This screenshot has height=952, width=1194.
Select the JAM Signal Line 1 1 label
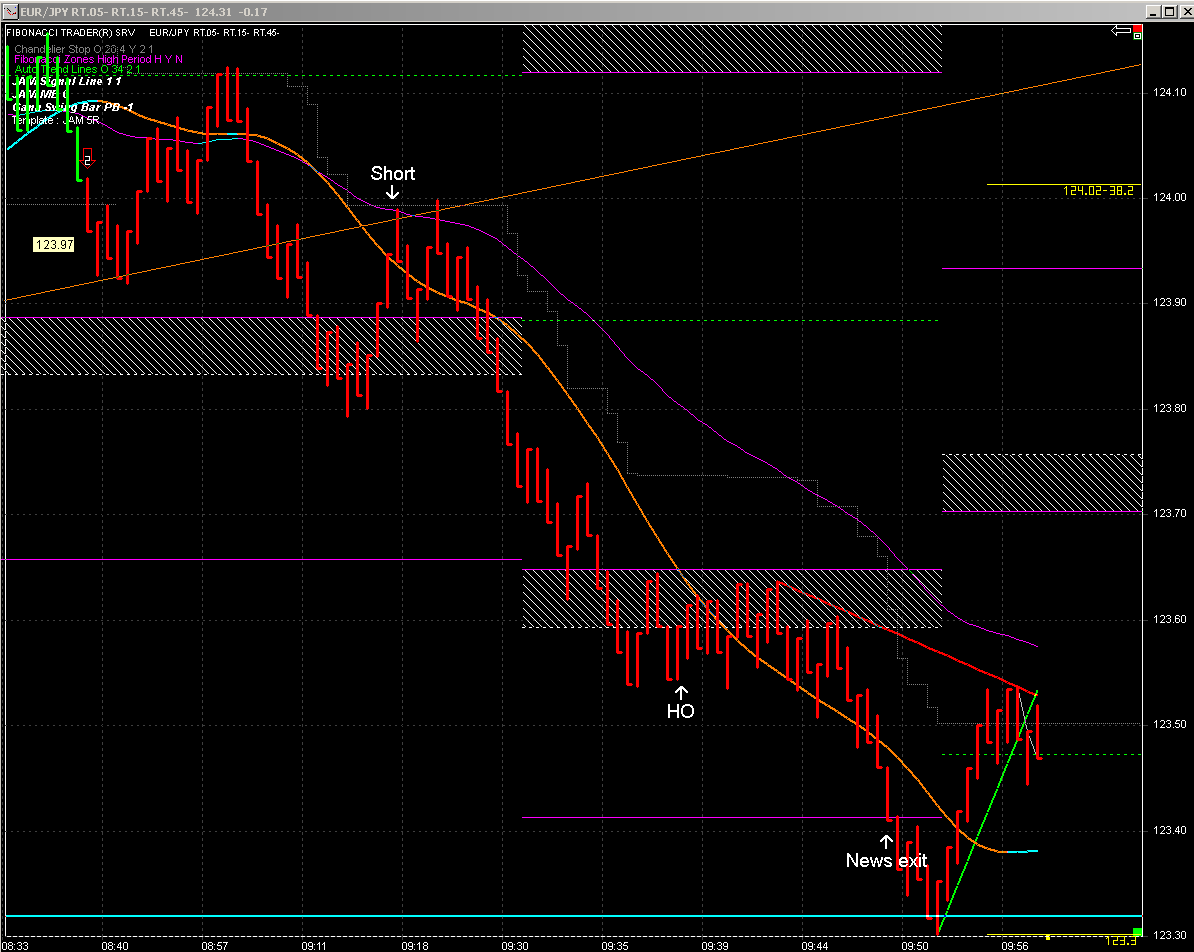click(x=68, y=81)
